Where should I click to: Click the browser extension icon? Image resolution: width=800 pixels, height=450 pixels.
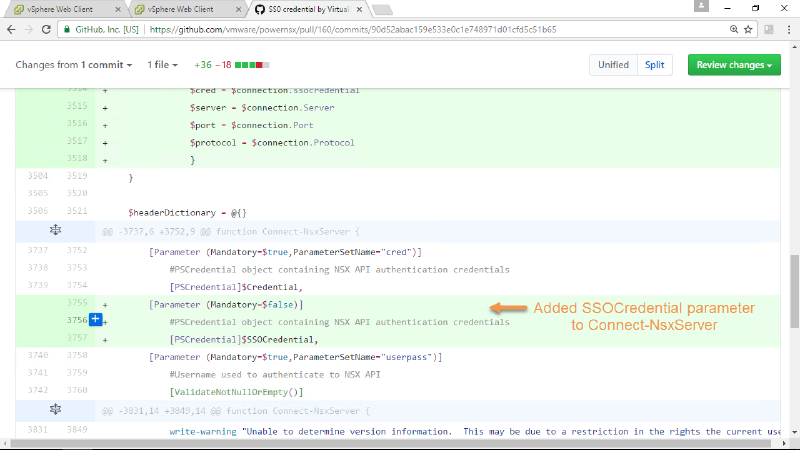click(x=769, y=30)
